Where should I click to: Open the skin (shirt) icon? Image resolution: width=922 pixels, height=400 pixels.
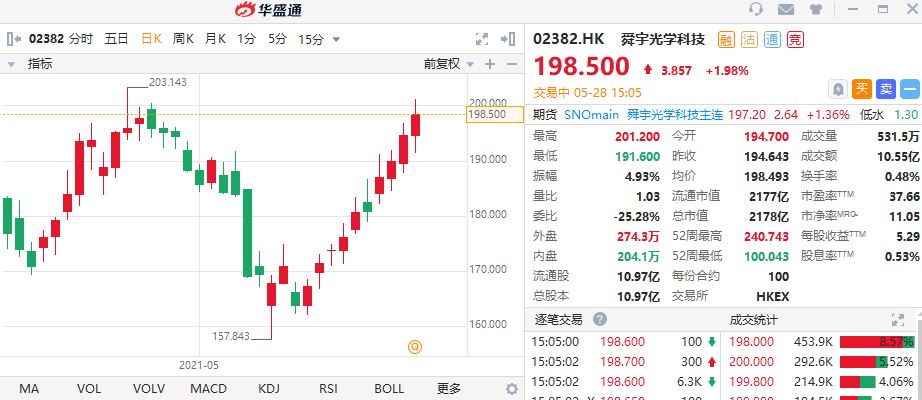pyautogui.click(x=816, y=9)
